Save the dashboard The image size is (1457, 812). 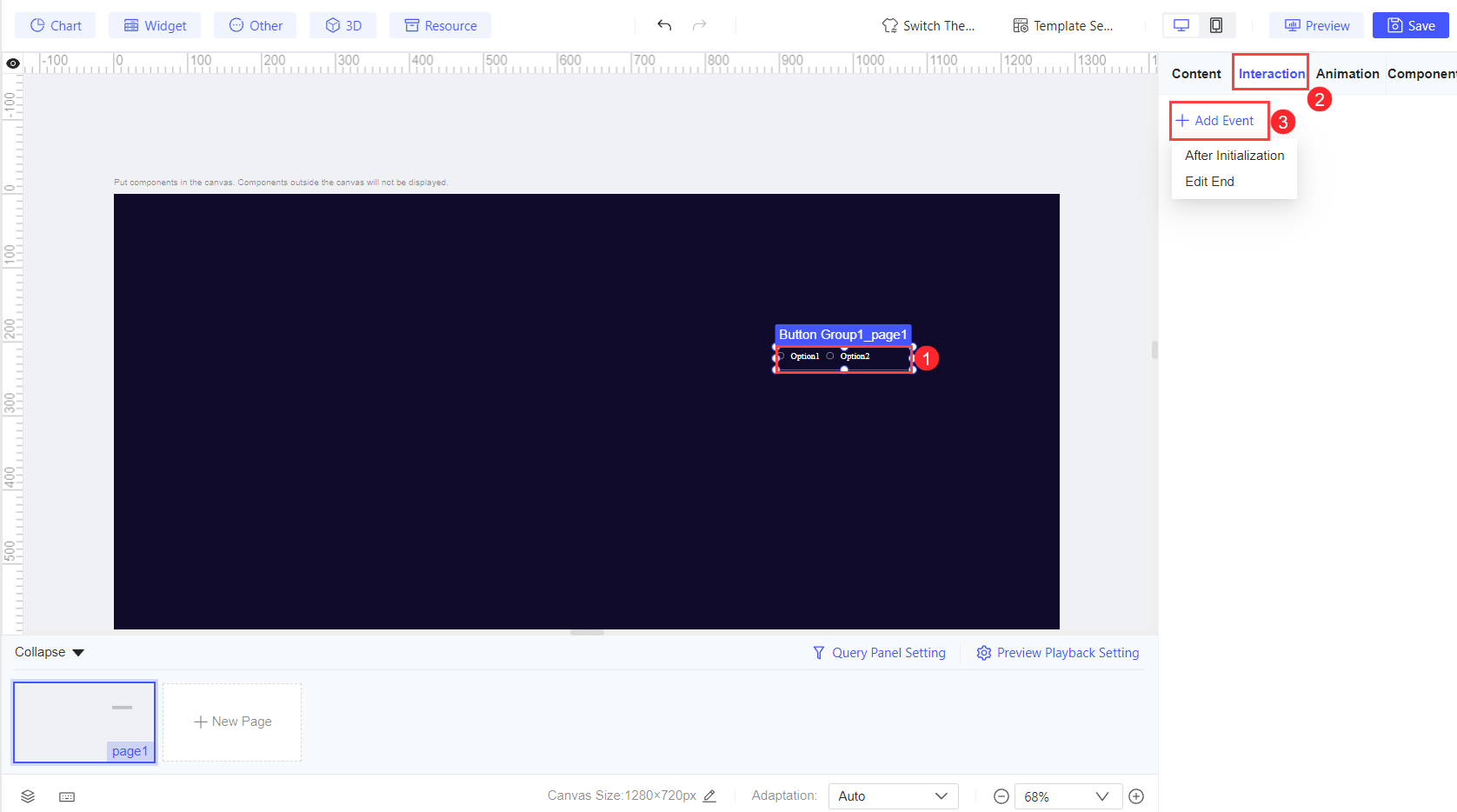pyautogui.click(x=1411, y=25)
